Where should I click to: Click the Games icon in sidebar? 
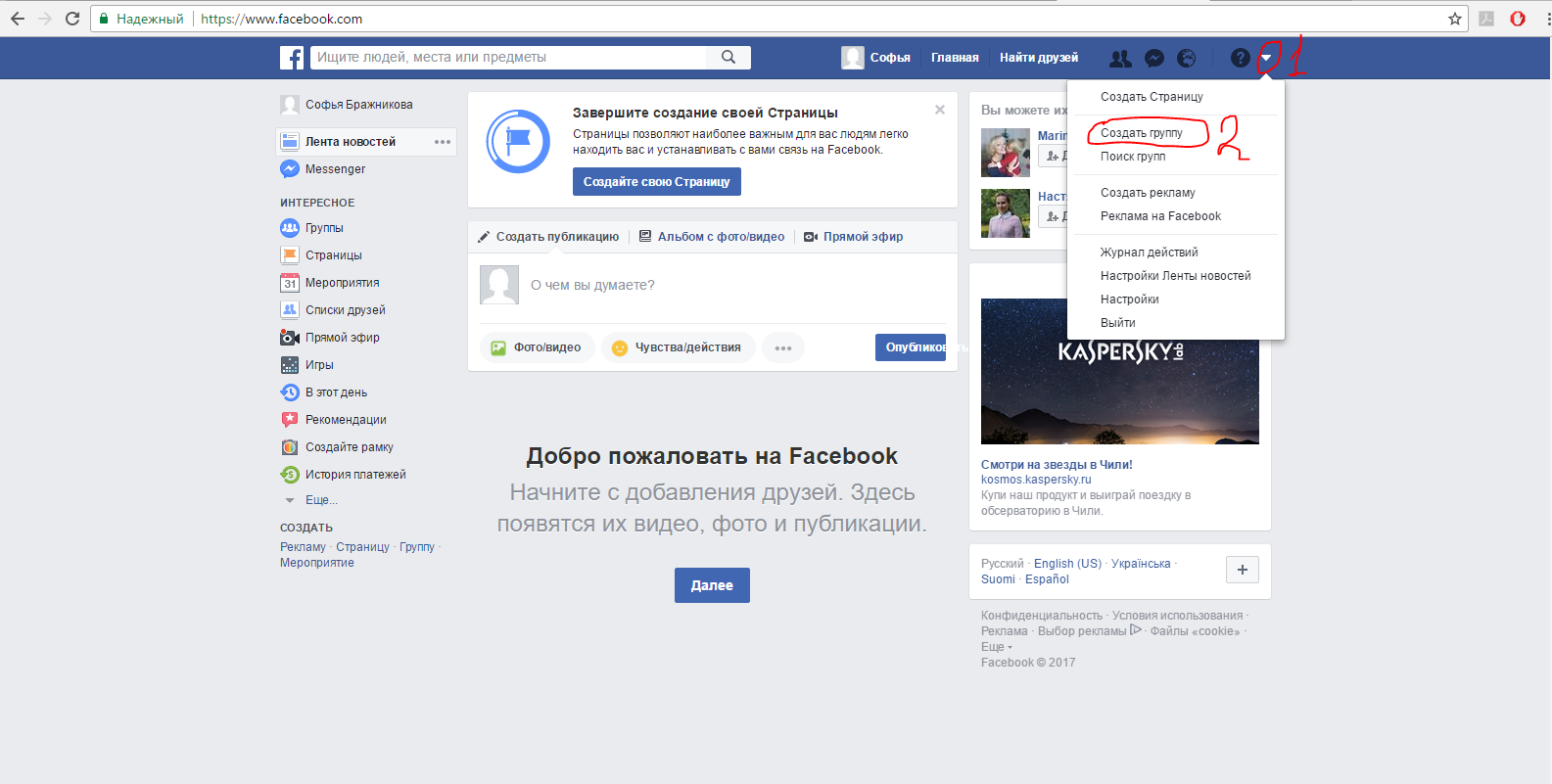[x=290, y=365]
